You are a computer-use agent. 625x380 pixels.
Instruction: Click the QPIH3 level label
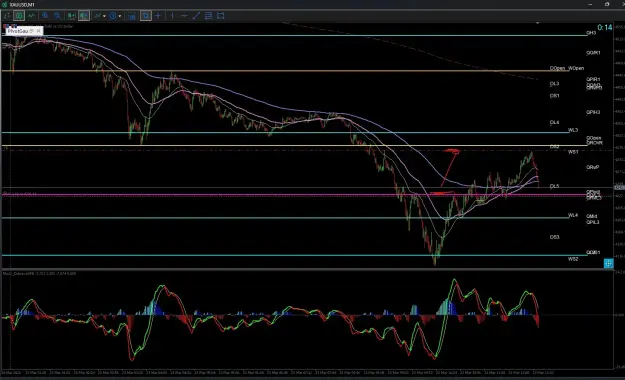(x=593, y=112)
